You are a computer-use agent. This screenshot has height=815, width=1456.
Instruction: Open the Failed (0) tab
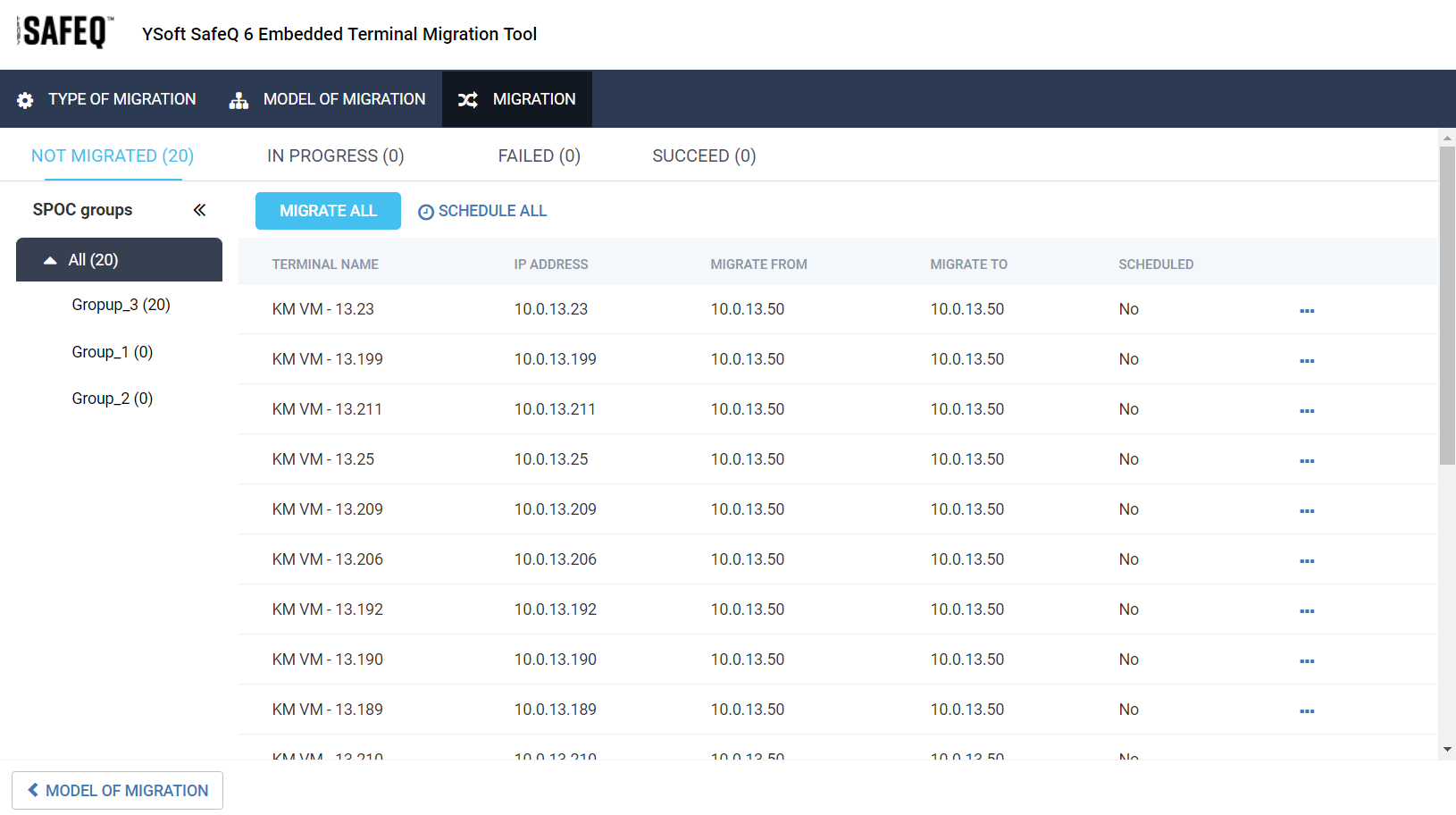point(539,155)
